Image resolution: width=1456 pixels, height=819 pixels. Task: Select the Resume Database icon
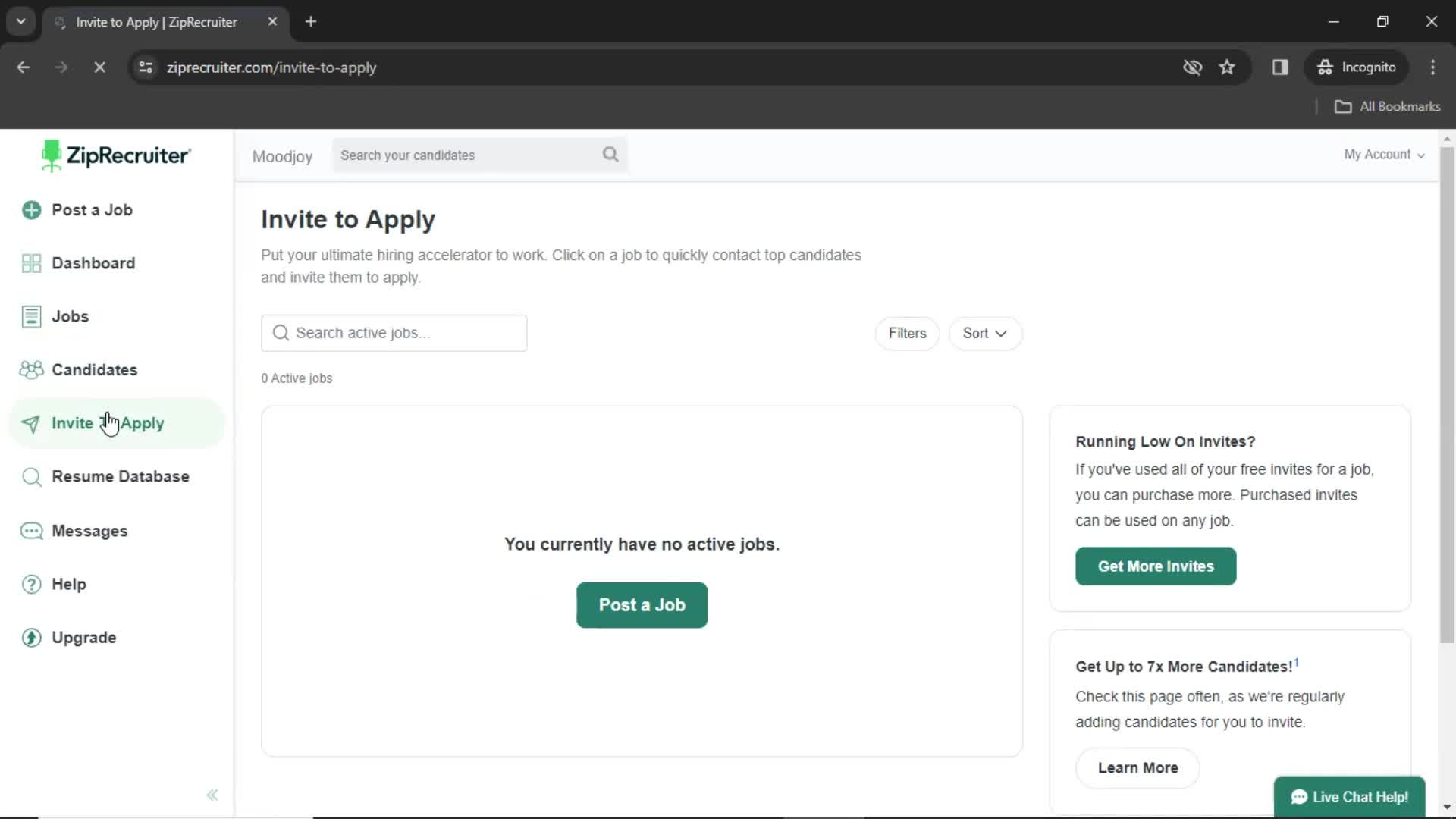[x=30, y=477]
